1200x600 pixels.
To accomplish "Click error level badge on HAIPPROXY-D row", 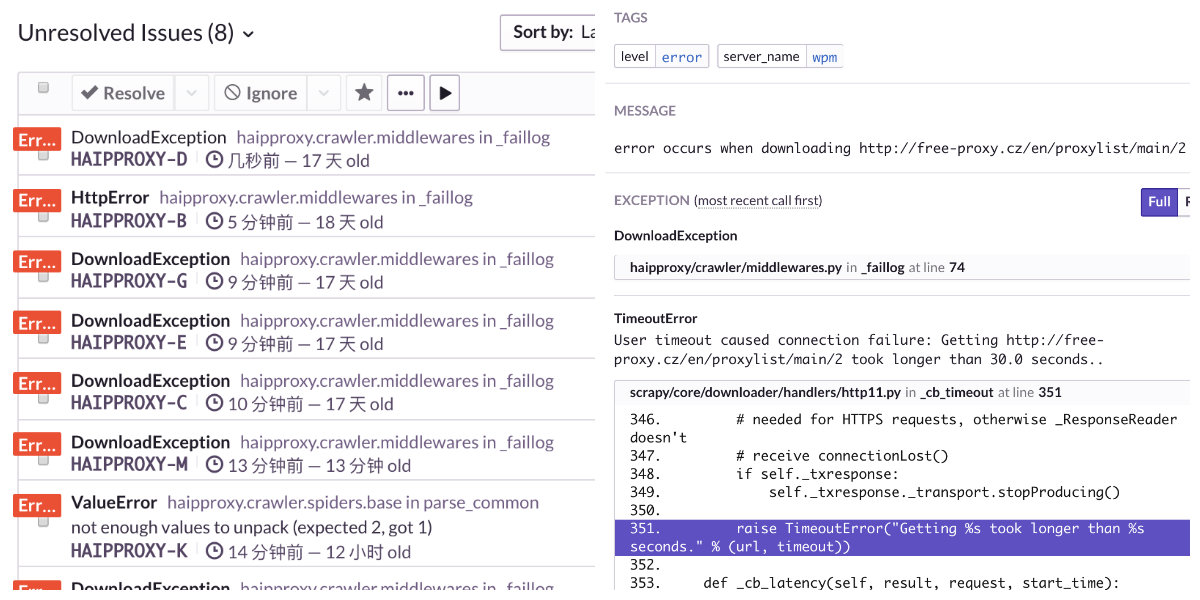I will pyautogui.click(x=37, y=139).
